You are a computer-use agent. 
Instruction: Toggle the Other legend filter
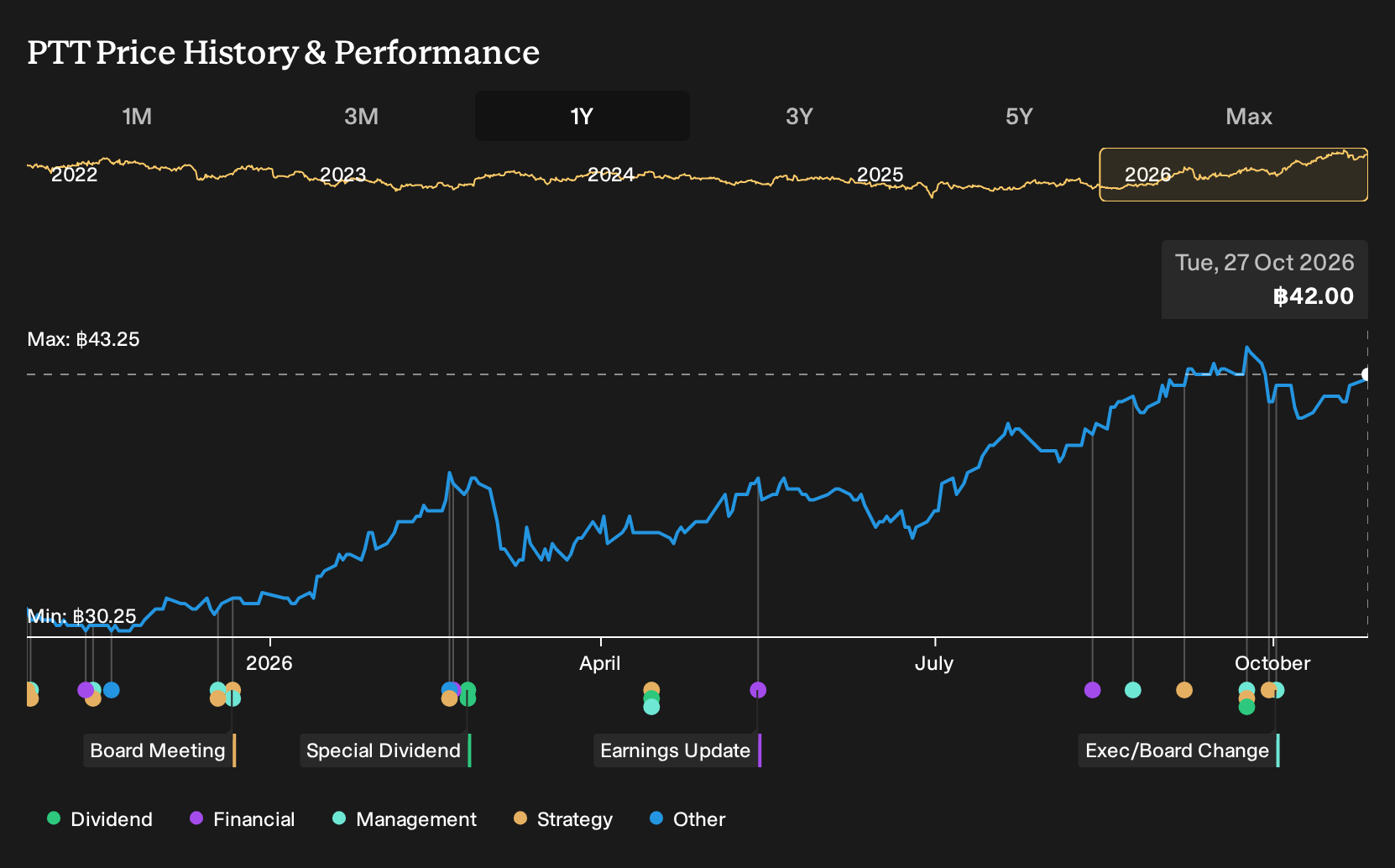tap(687, 819)
